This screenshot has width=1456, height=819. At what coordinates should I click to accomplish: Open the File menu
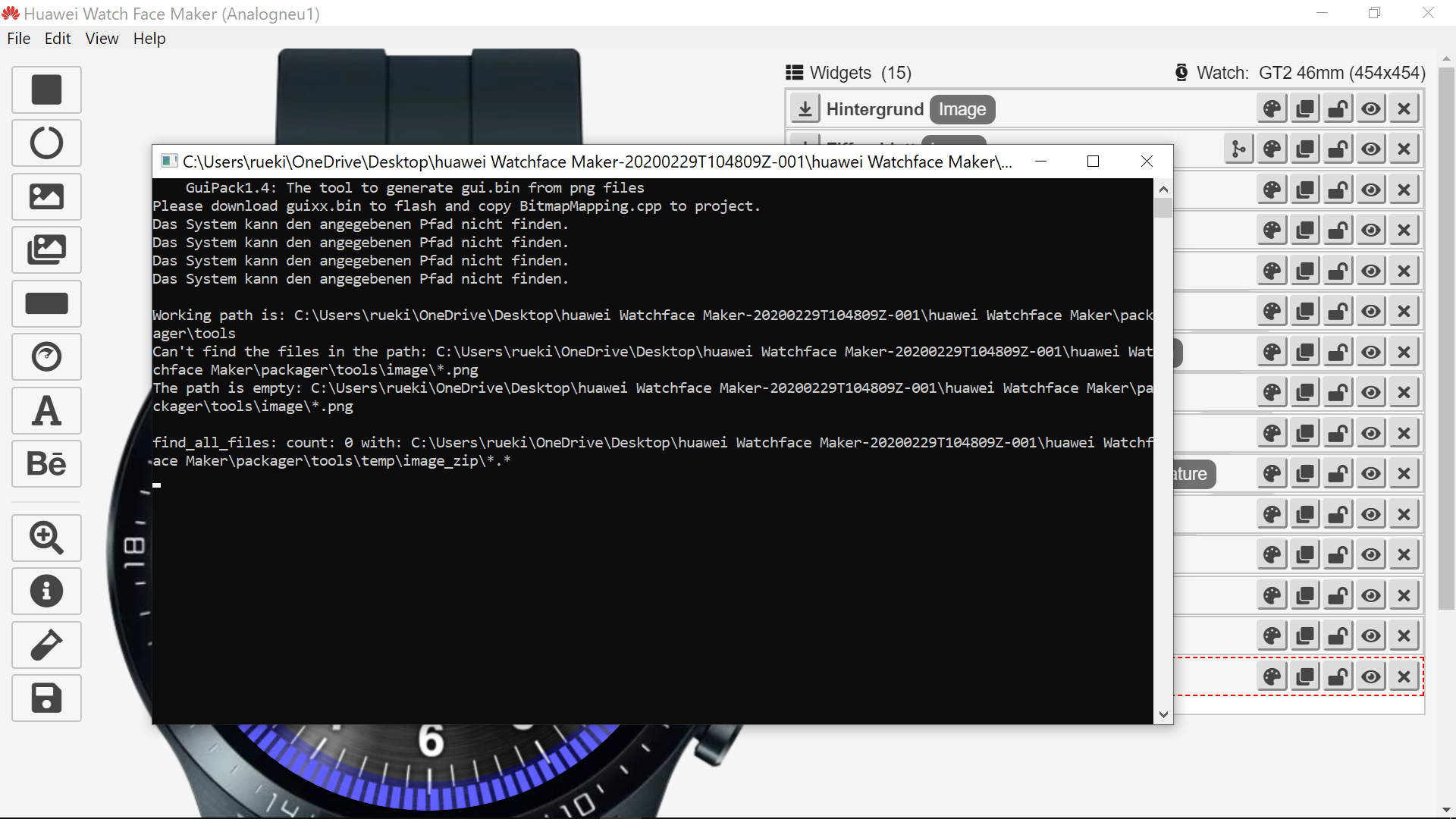[x=19, y=39]
